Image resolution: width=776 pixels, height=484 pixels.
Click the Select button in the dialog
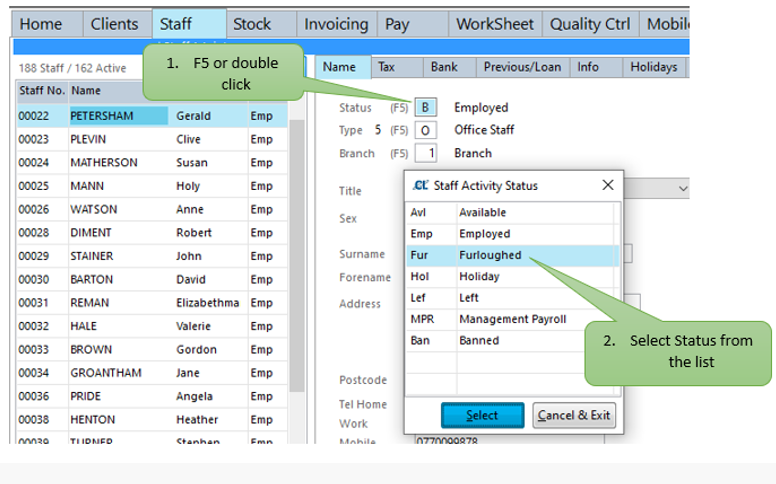pos(482,415)
